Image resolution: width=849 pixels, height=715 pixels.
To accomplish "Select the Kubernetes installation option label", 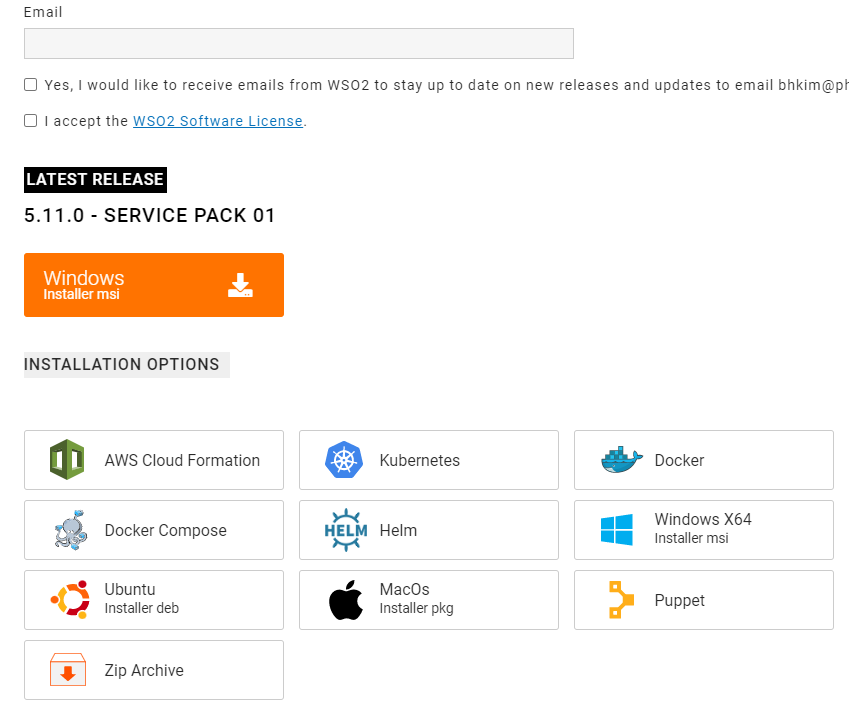I will click(420, 460).
